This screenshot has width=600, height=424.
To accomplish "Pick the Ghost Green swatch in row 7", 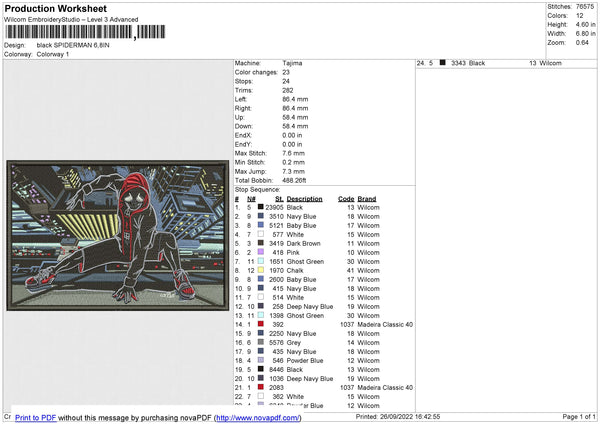I will [261, 261].
